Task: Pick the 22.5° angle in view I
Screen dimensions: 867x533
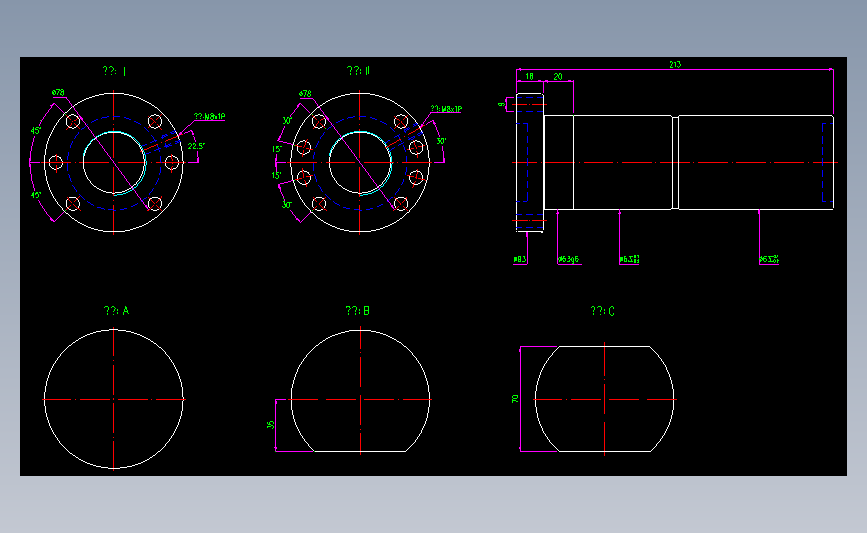Action: point(196,146)
